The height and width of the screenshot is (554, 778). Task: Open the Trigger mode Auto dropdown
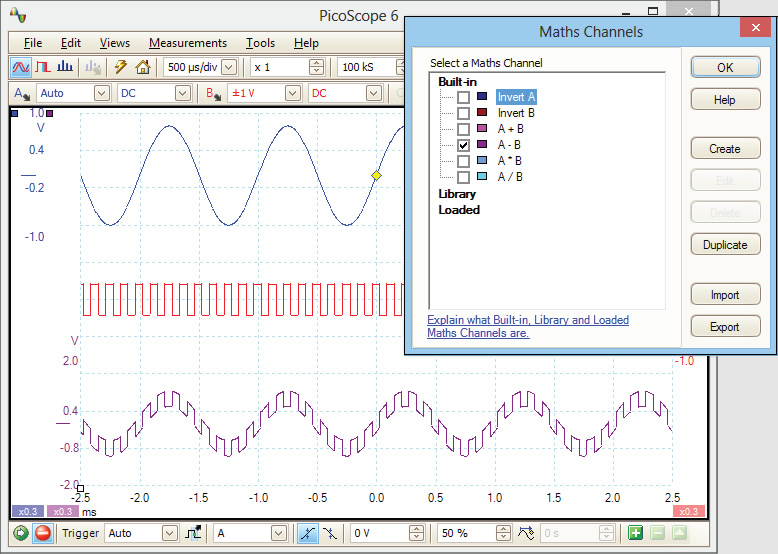pos(169,533)
